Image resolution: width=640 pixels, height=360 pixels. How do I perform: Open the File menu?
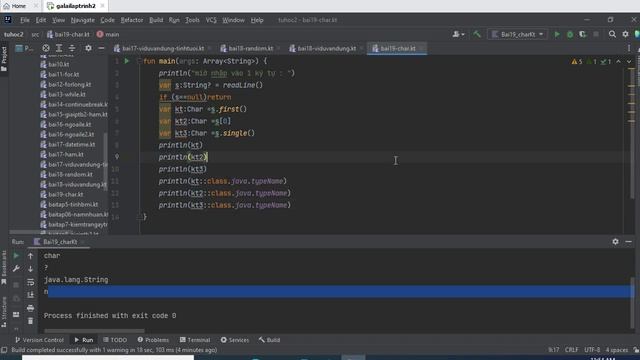click(x=25, y=20)
